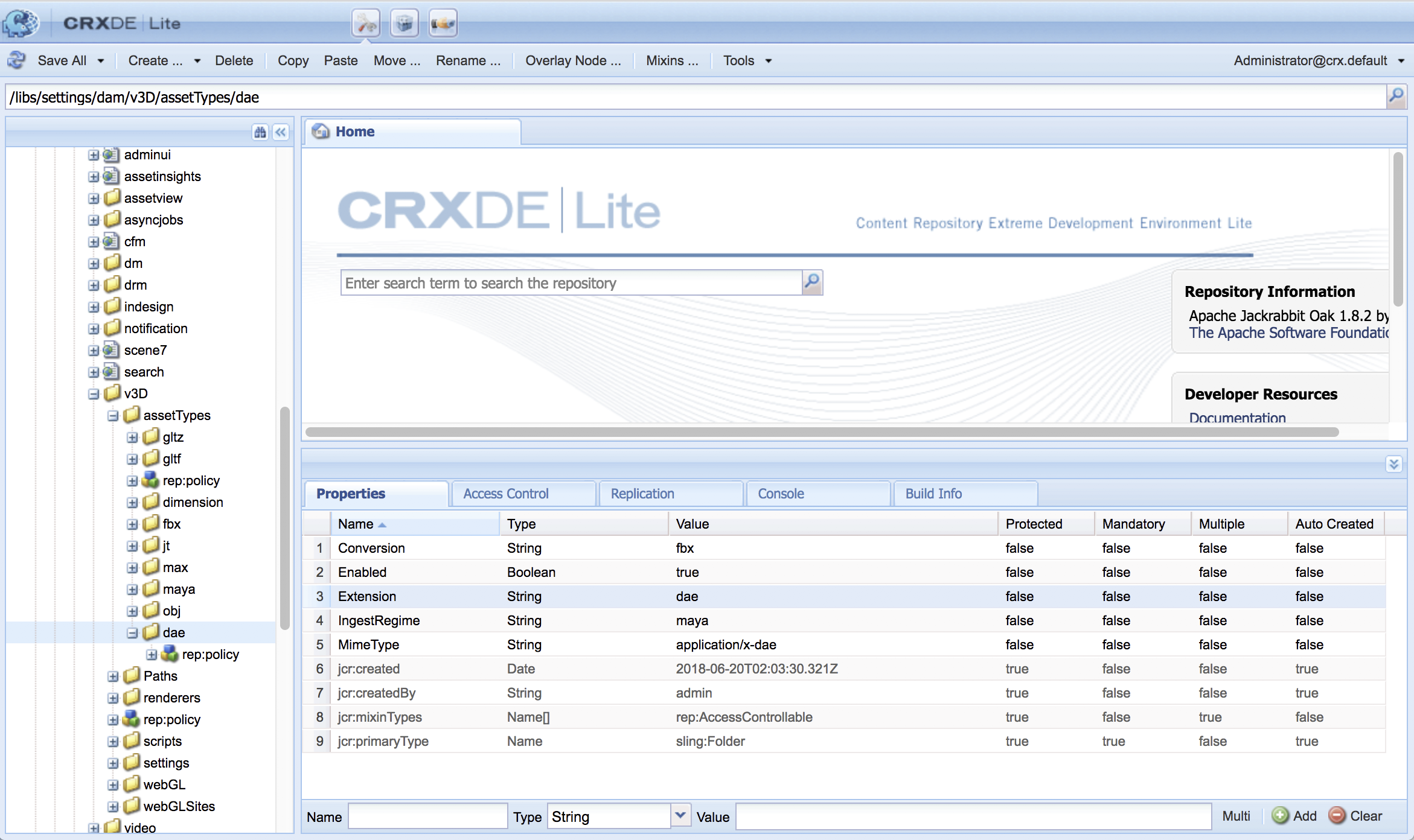Image resolution: width=1414 pixels, height=840 pixels.
Task: Click the assetTypes folder icon
Action: point(132,415)
